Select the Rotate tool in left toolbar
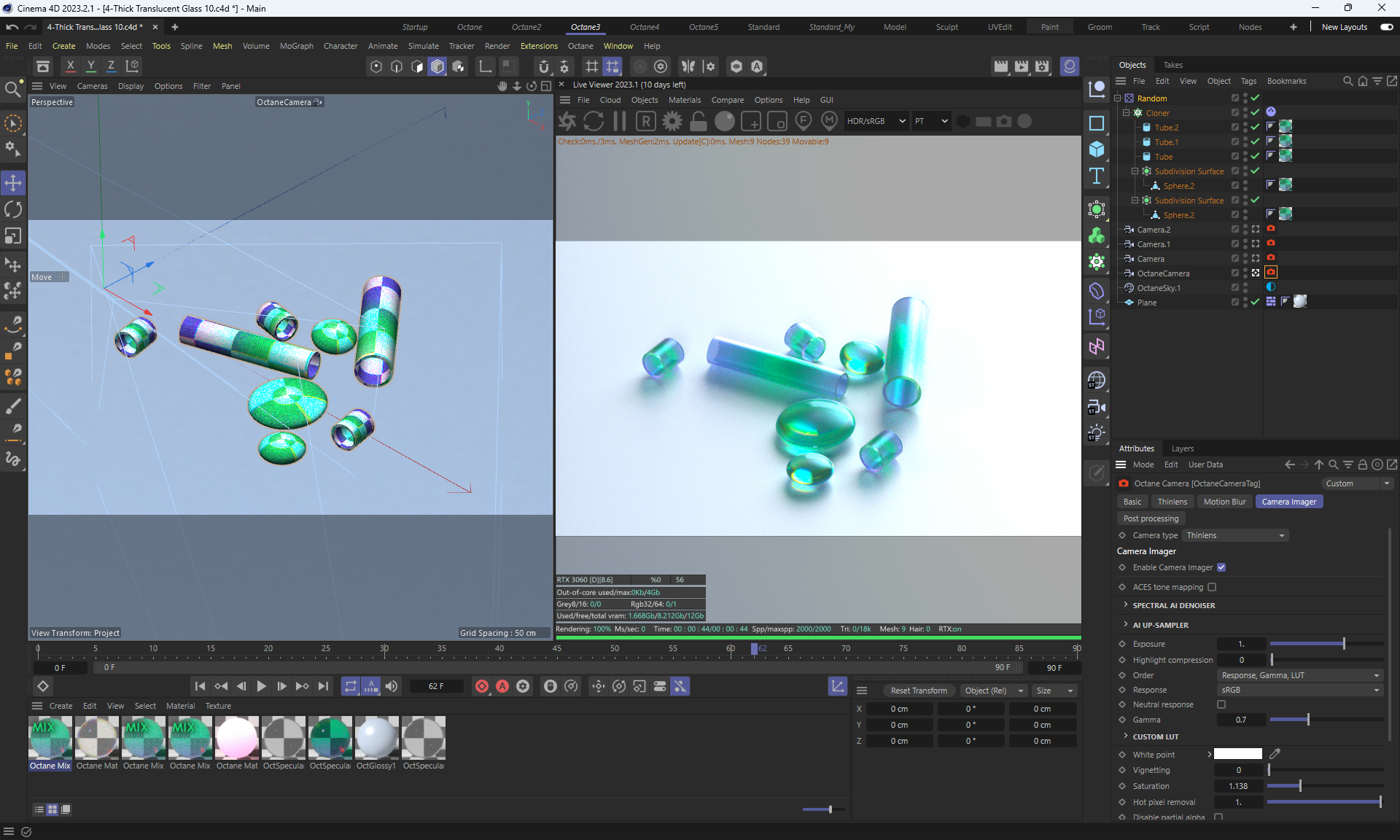Viewport: 1400px width, 840px height. pyautogui.click(x=13, y=210)
